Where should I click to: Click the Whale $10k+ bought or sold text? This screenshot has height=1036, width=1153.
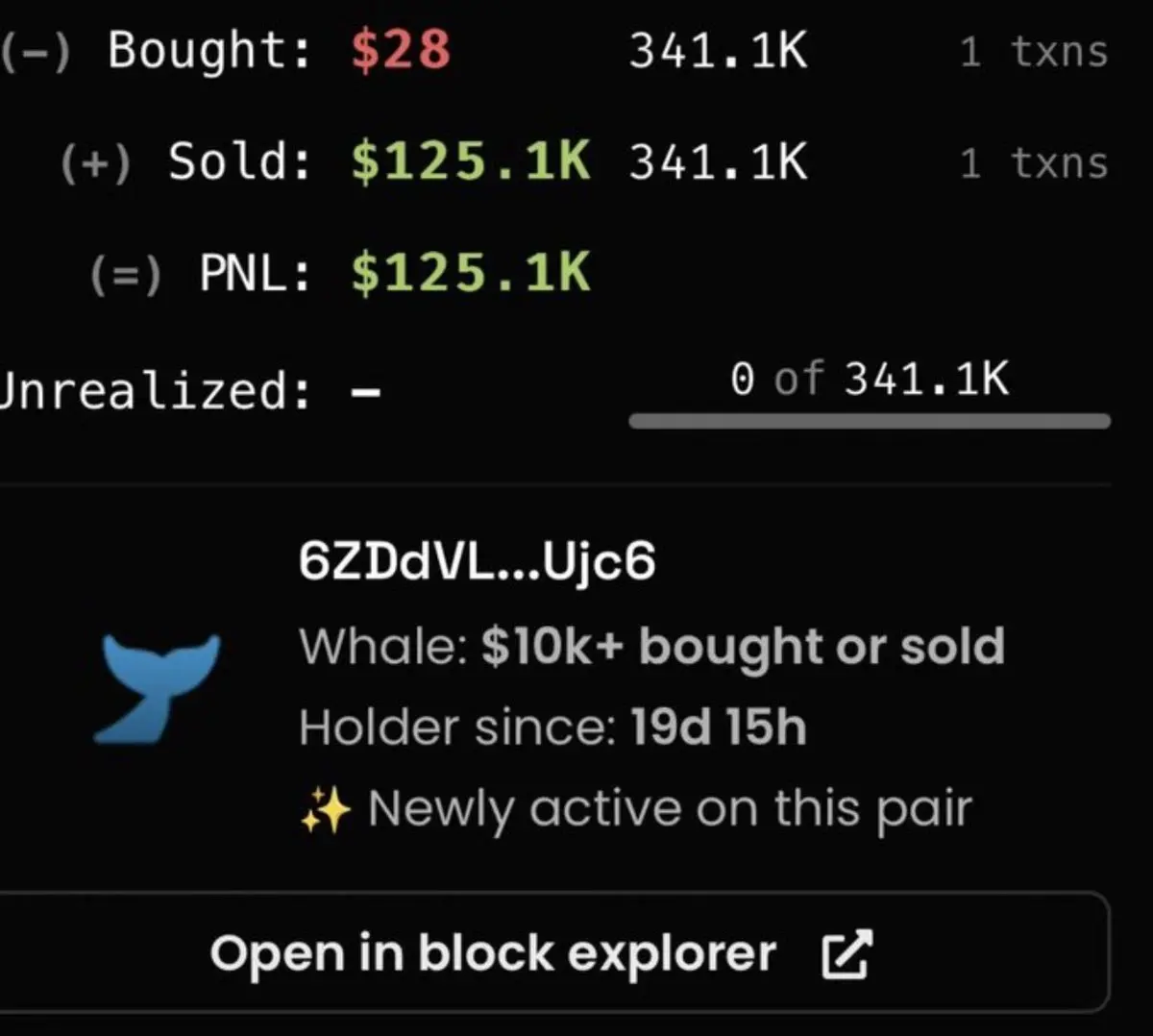[x=652, y=647]
